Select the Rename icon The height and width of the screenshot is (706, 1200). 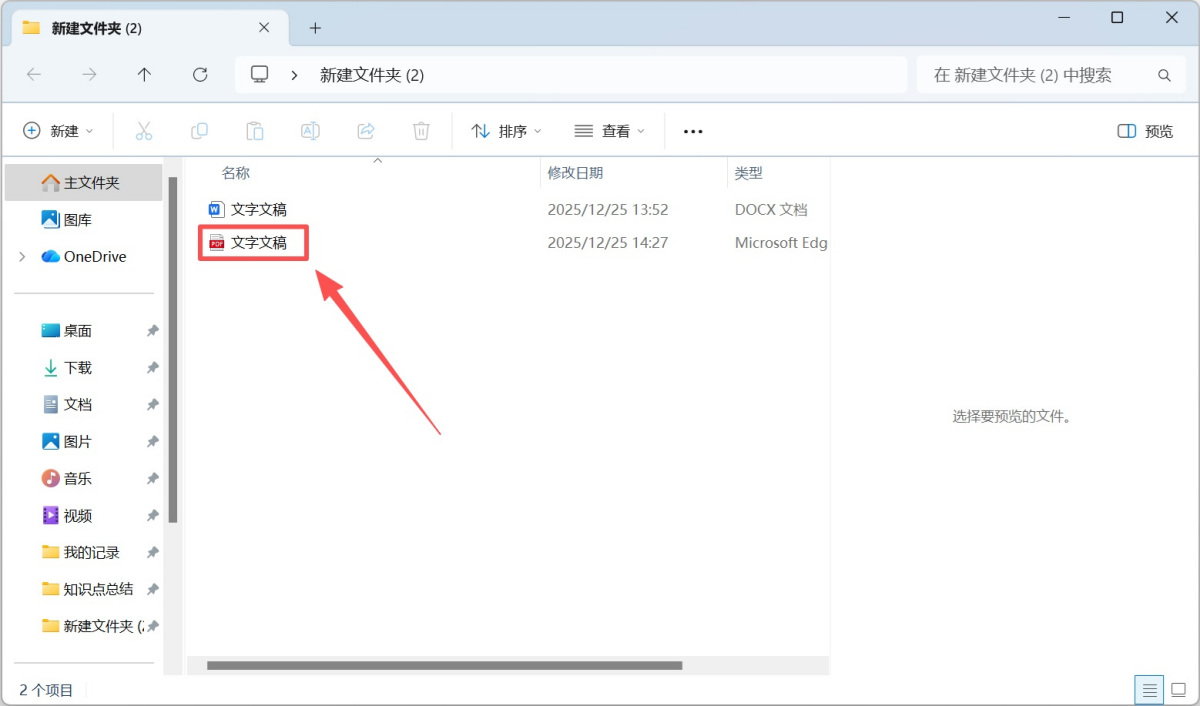(310, 130)
